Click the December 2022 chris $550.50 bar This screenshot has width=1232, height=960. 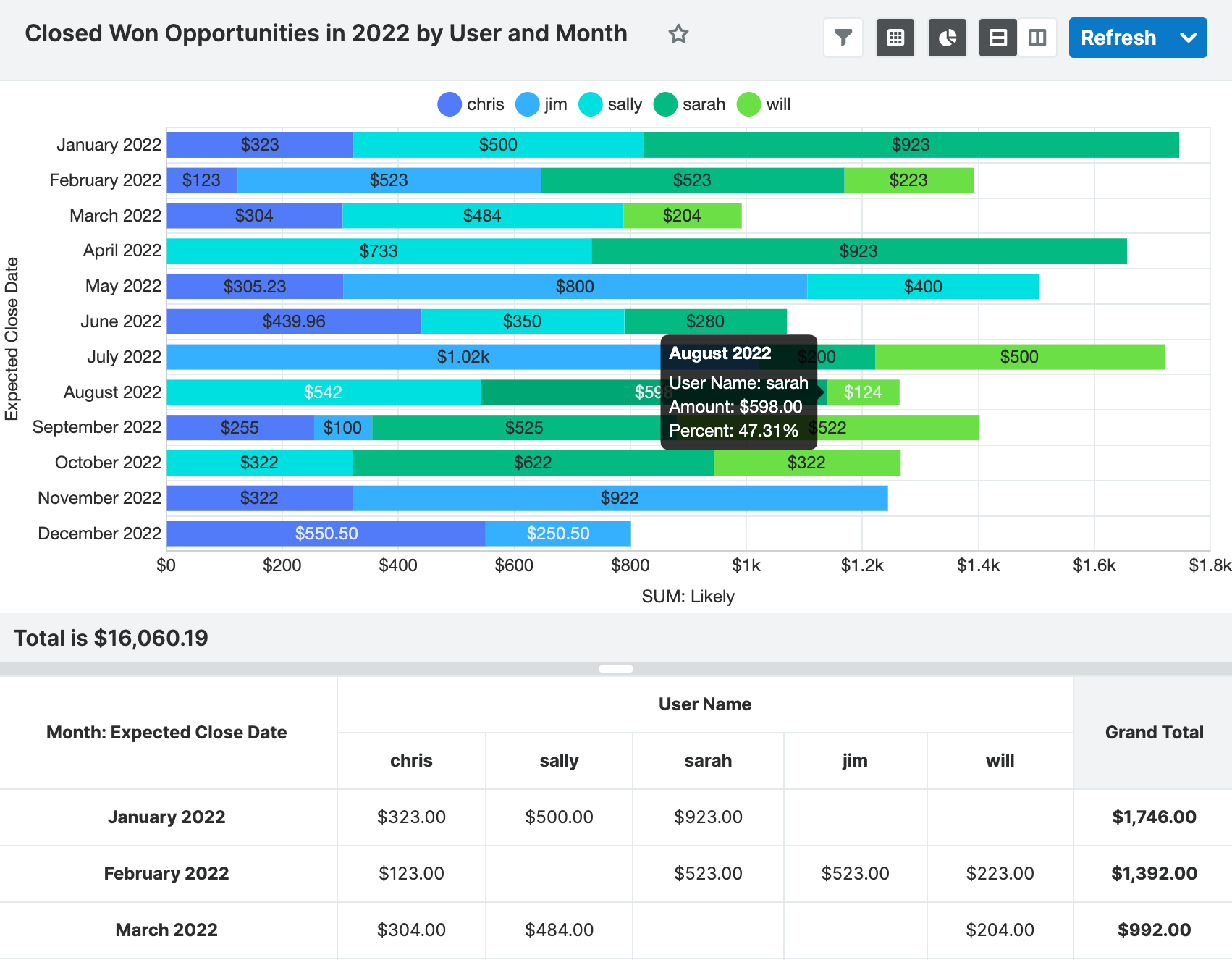click(x=326, y=534)
